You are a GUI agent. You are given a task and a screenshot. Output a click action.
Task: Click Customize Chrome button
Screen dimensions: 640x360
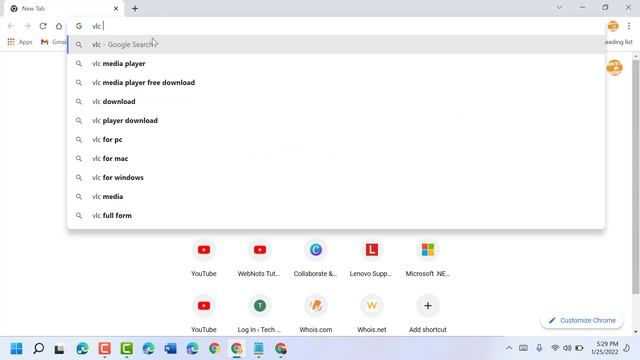point(582,320)
